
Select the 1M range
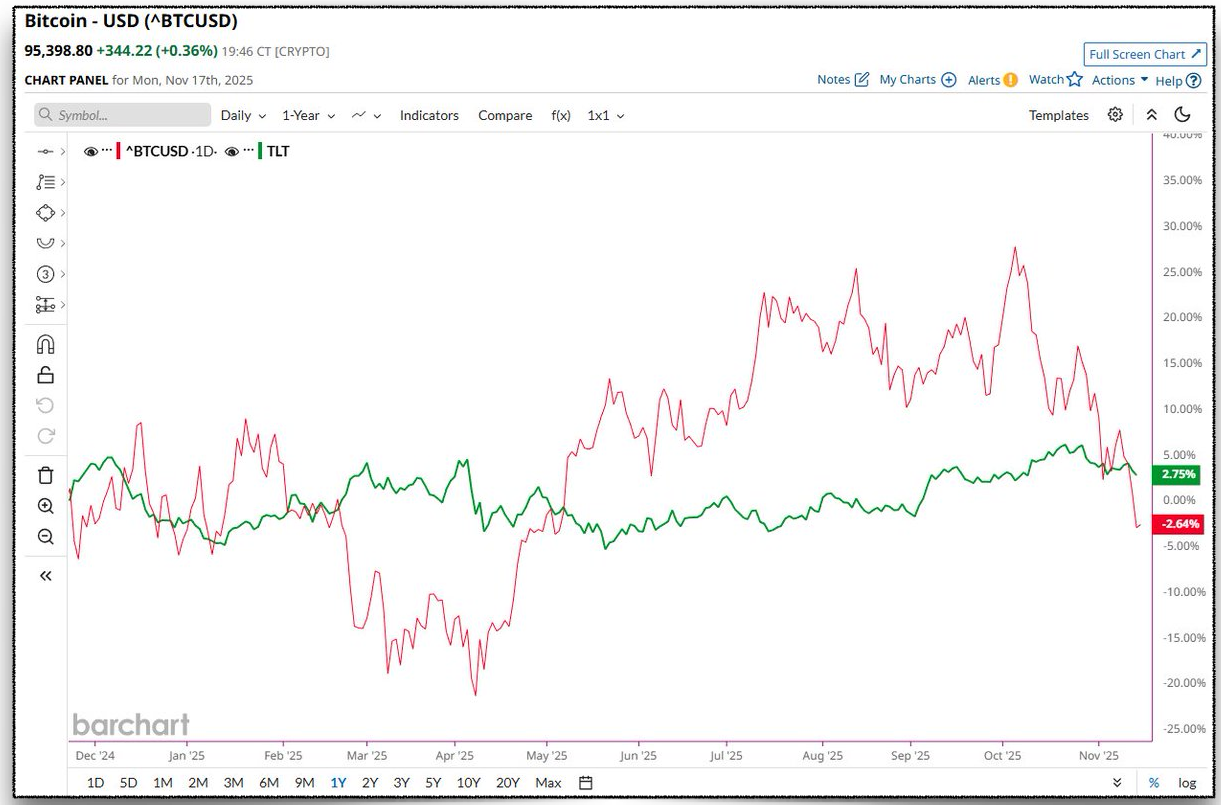pos(163,782)
